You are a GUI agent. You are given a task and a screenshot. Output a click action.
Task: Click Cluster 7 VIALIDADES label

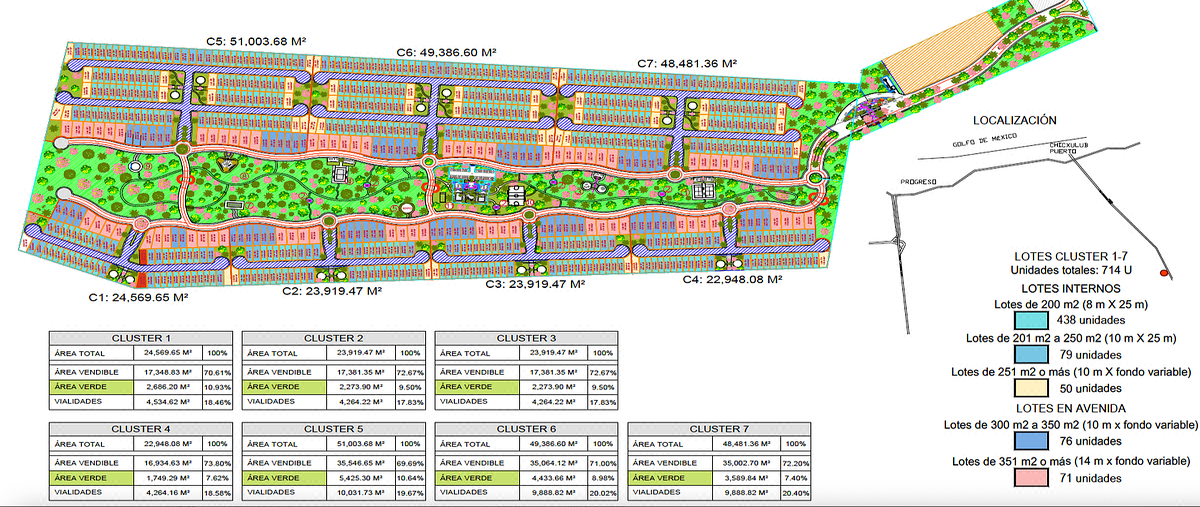656,492
